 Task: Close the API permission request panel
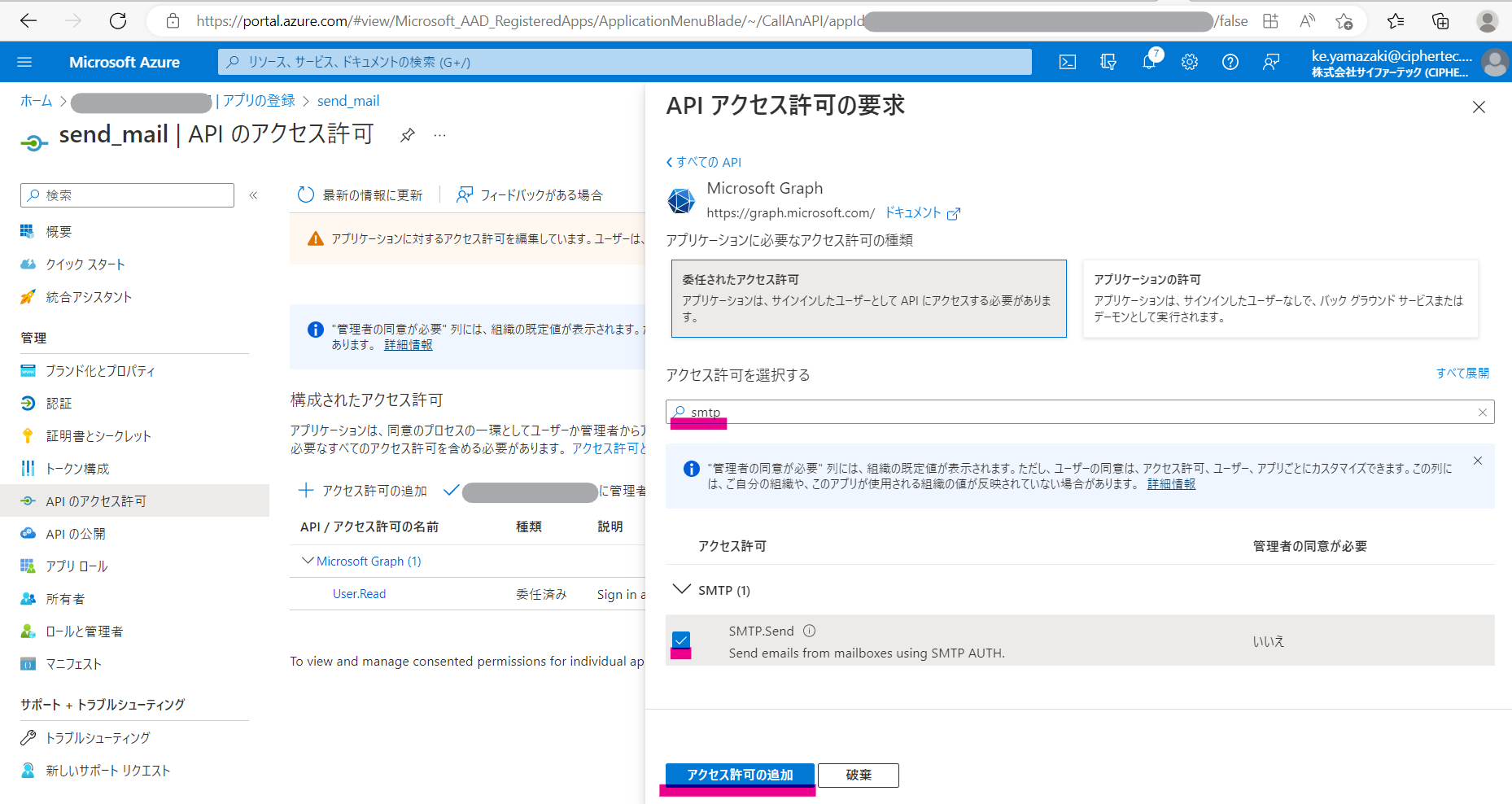pyautogui.click(x=1479, y=107)
